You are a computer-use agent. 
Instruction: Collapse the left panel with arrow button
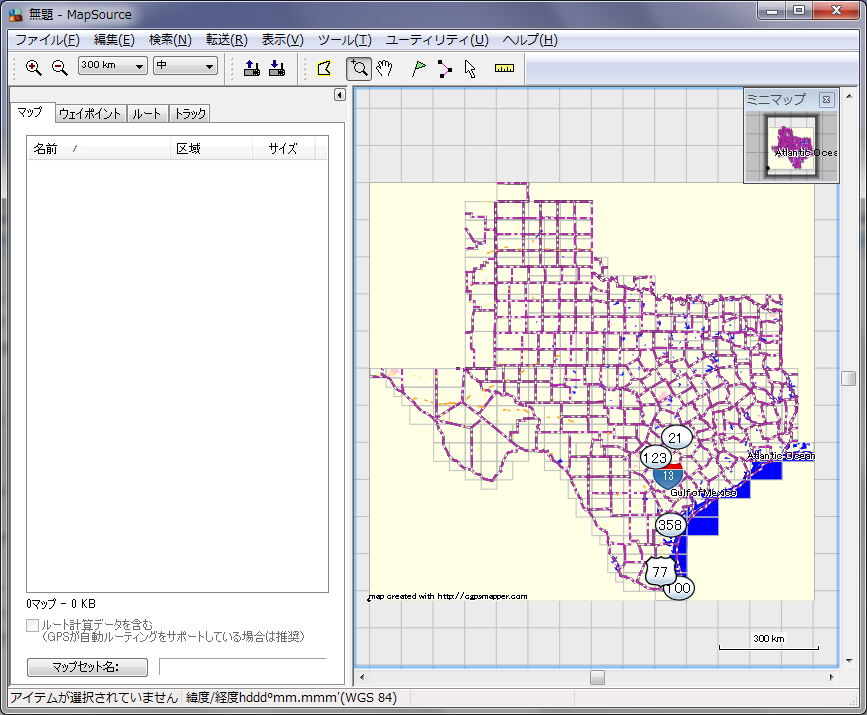tap(340, 95)
